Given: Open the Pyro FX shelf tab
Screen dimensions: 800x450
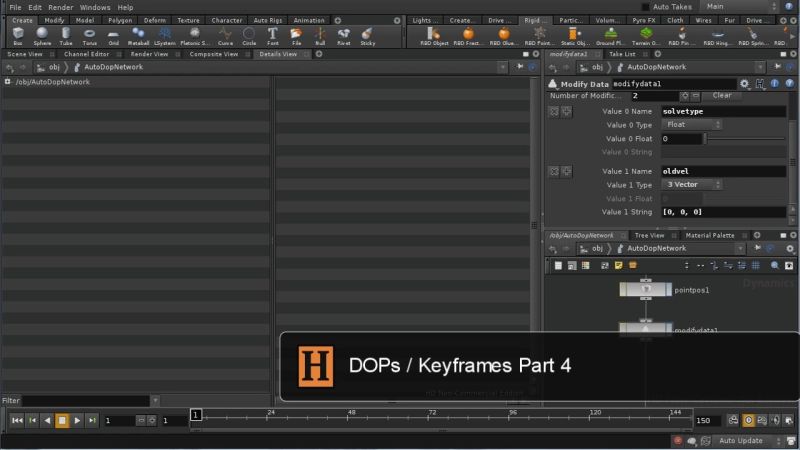Looking at the screenshot, I should pos(644,20).
